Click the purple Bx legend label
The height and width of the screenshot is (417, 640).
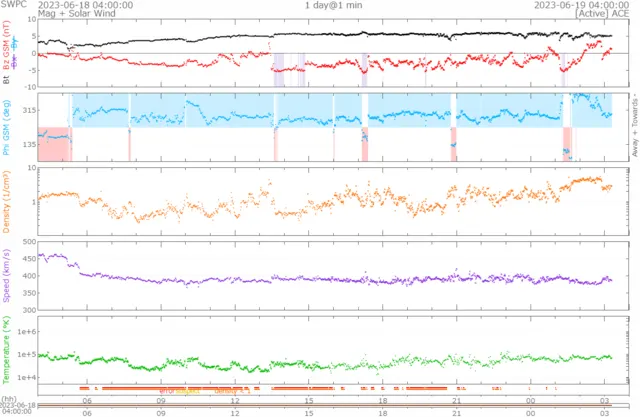click(15, 62)
